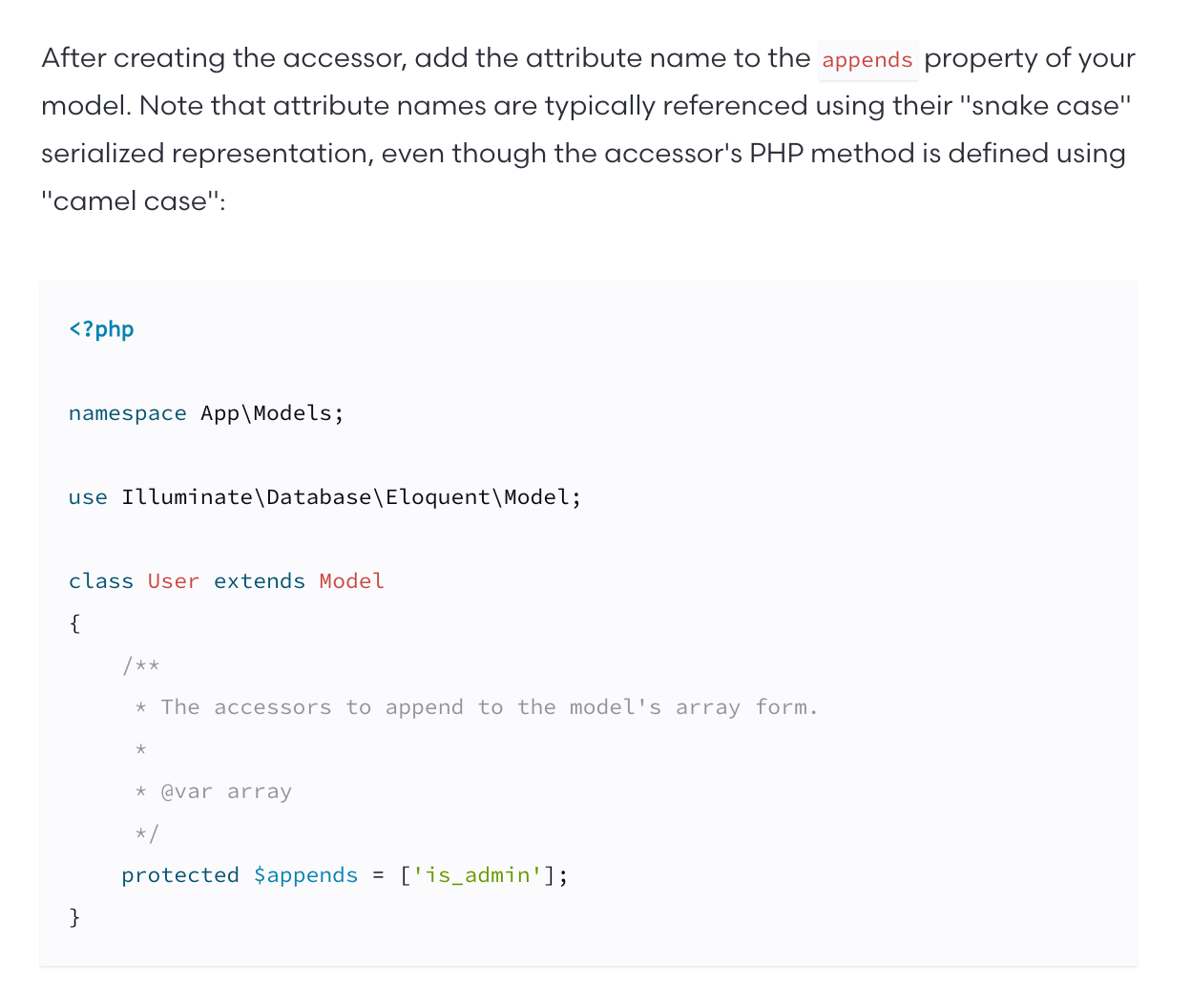This screenshot has height=1008, width=1191.
Task: Click the '@var array' docblock annotation
Action: [x=226, y=791]
